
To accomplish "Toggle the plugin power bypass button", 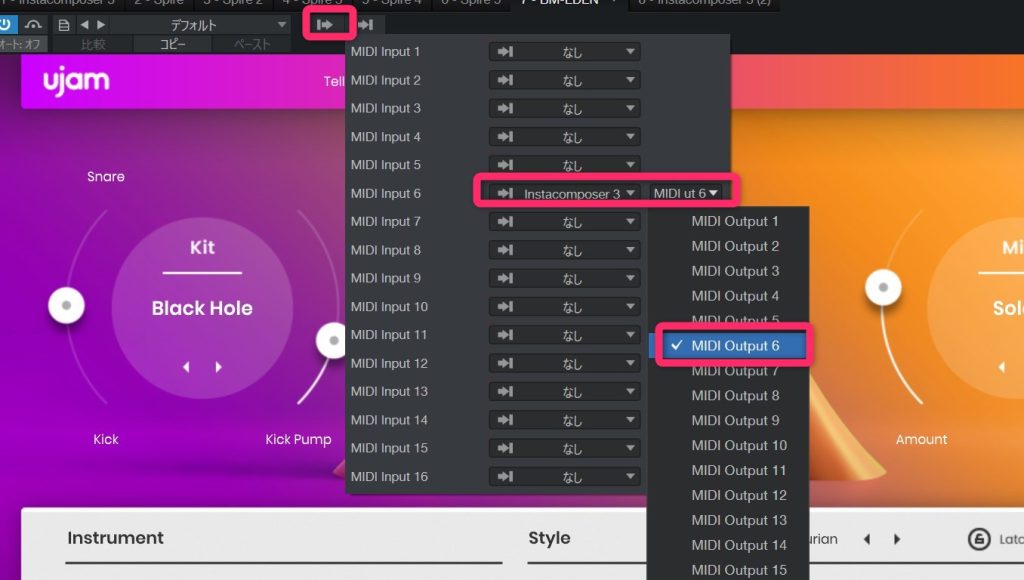I will [x=8, y=24].
